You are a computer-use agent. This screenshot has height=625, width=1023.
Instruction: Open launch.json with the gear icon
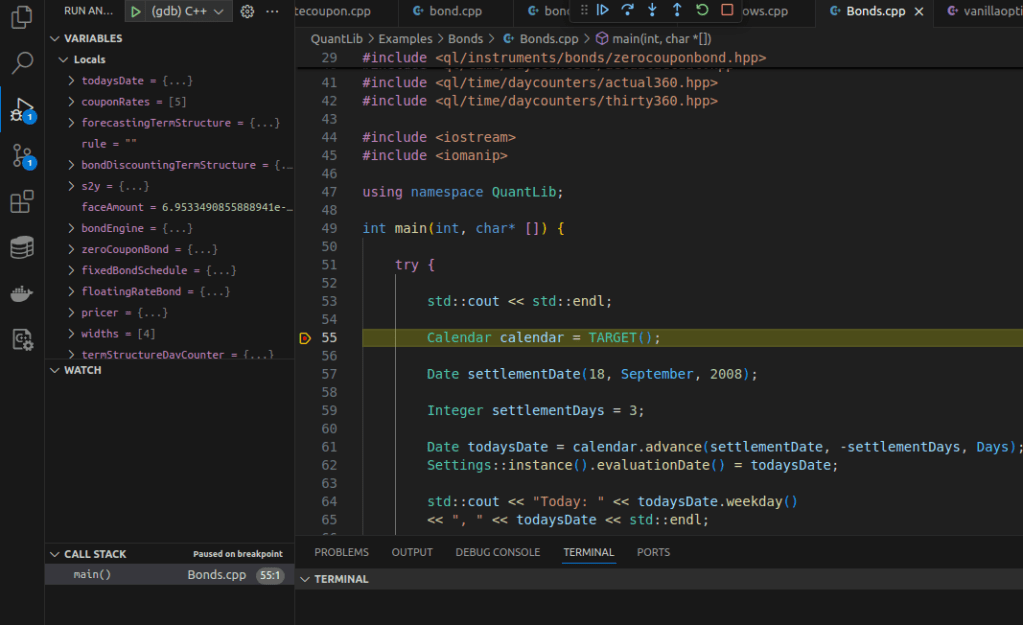point(247,11)
